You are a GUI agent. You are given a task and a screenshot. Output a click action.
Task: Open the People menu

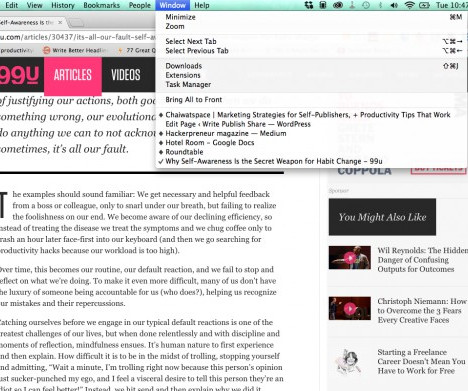(x=140, y=5)
